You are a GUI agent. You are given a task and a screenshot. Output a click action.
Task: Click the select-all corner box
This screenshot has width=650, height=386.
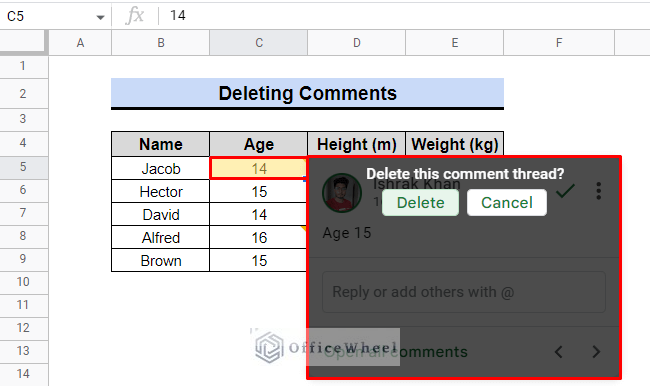pyautogui.click(x=24, y=42)
